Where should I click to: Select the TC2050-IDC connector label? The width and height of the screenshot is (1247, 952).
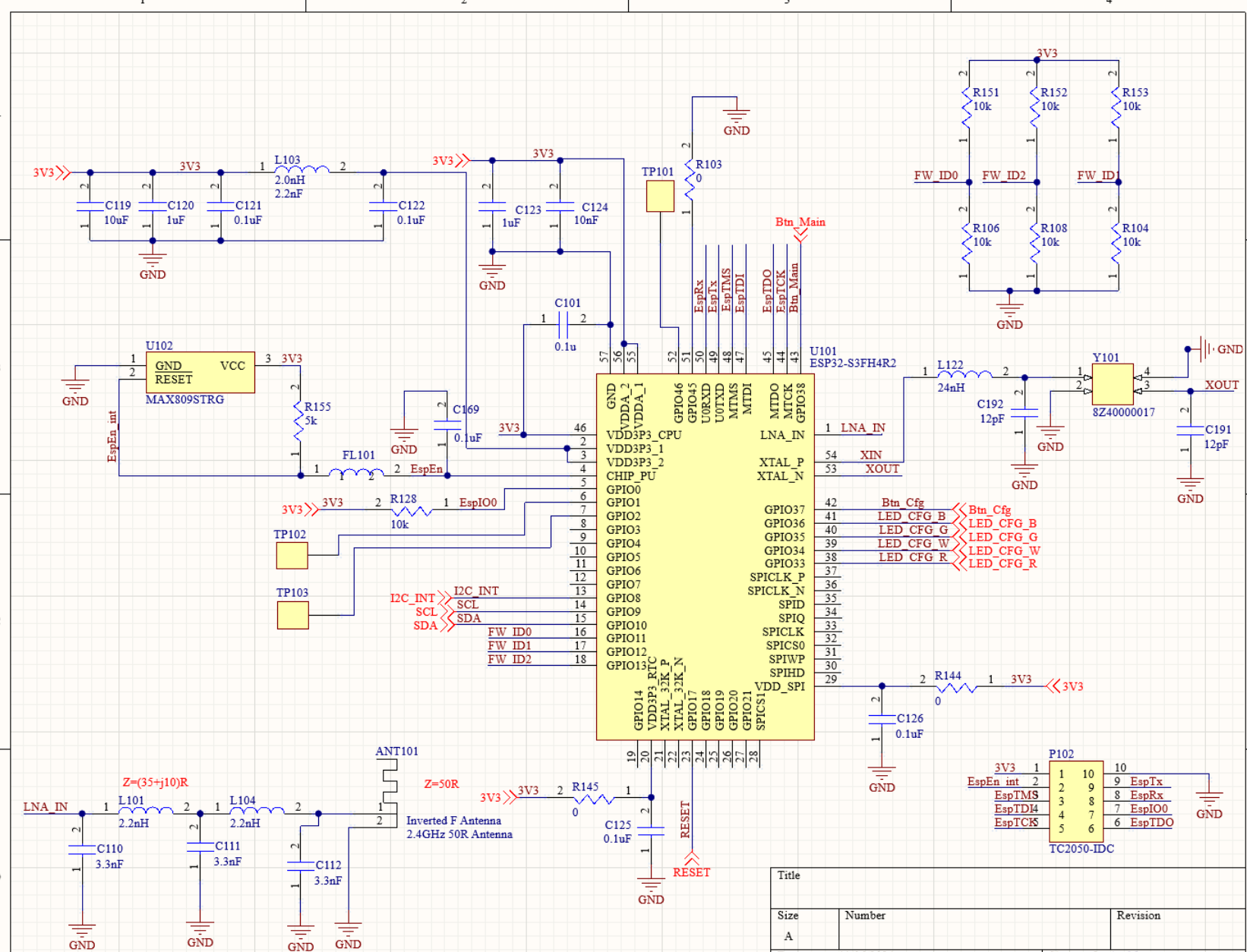coord(1081,849)
